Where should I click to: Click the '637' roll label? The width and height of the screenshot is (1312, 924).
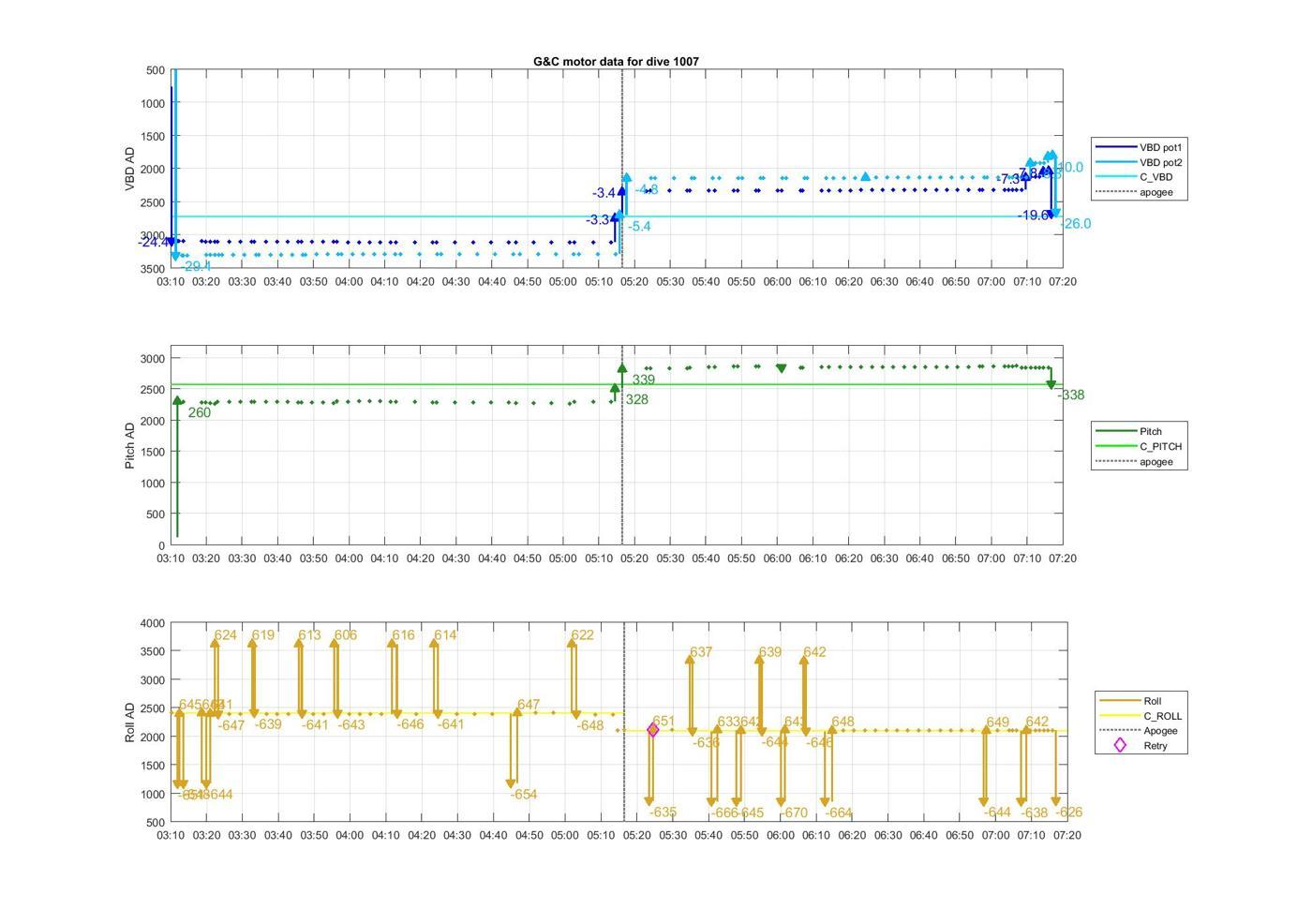tap(701, 652)
